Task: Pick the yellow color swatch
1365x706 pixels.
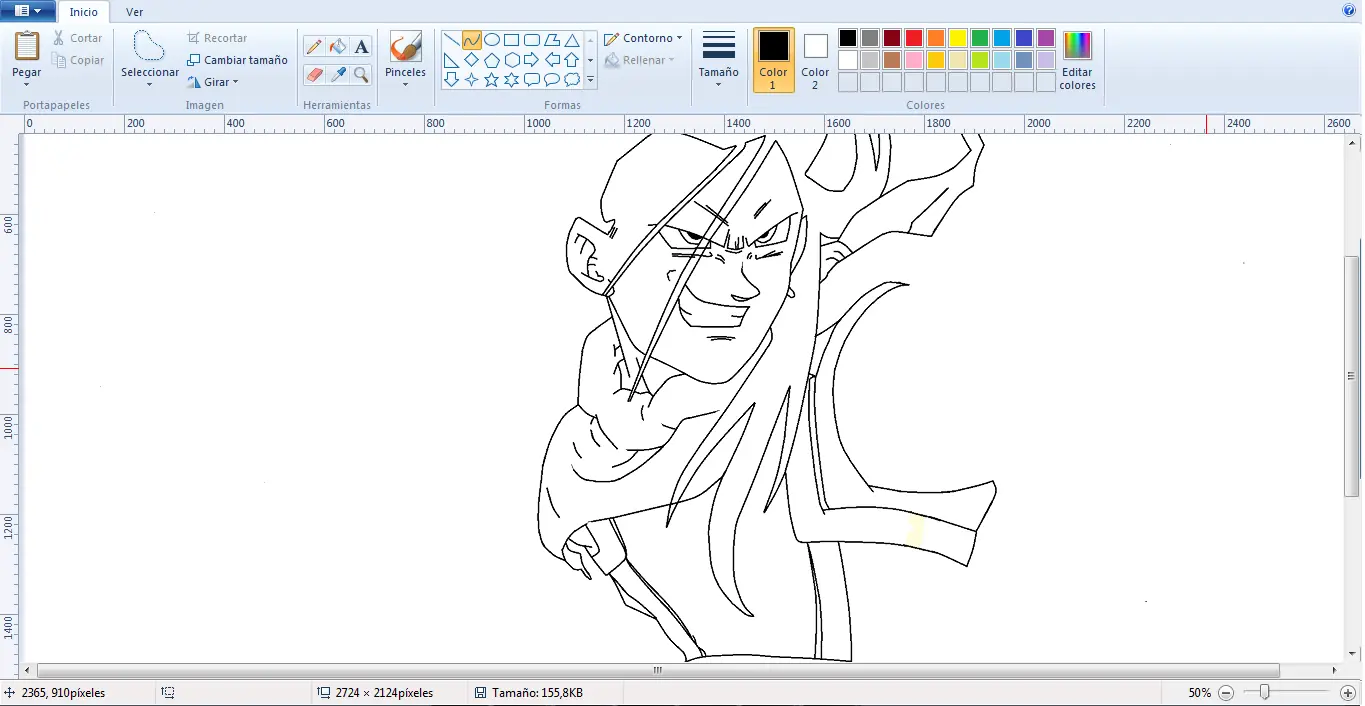Action: pos(958,38)
